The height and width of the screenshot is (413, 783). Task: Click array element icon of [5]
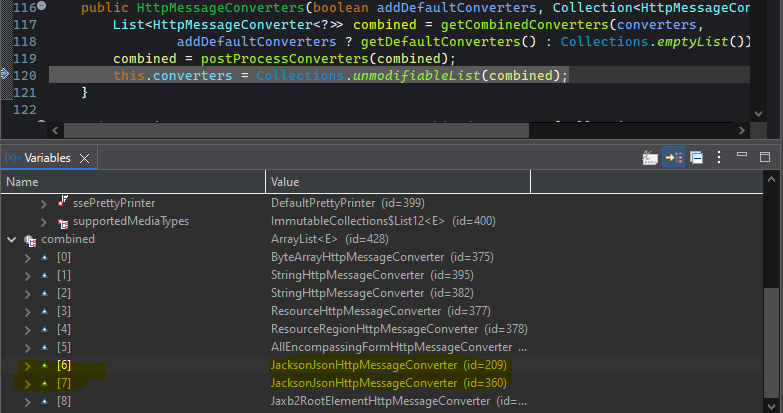pyautogui.click(x=44, y=348)
